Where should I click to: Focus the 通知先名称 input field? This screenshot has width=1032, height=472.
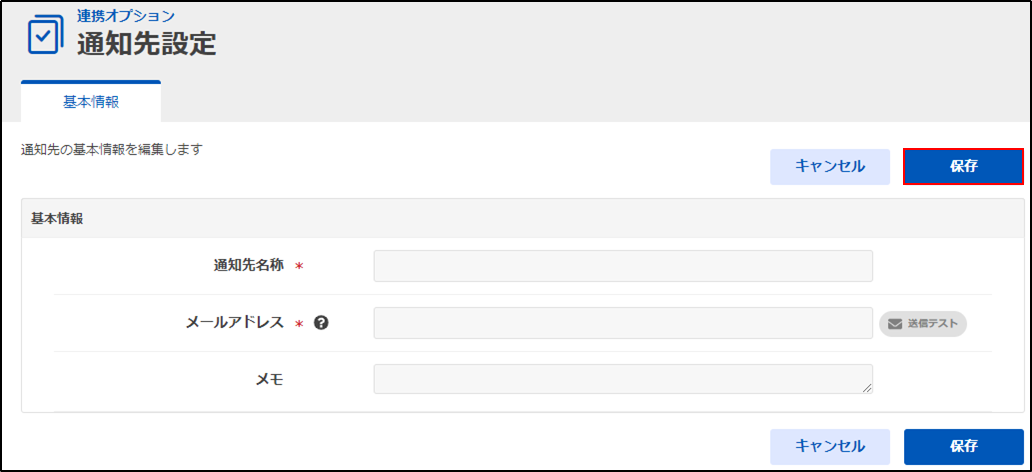tap(623, 266)
